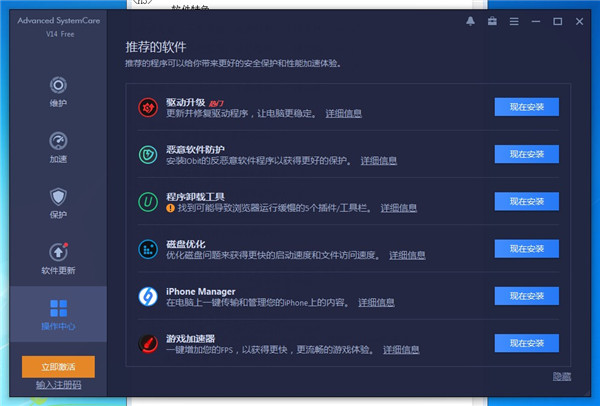Open 详细信息 for iPhone Manager
The width and height of the screenshot is (600, 406).
(x=376, y=302)
